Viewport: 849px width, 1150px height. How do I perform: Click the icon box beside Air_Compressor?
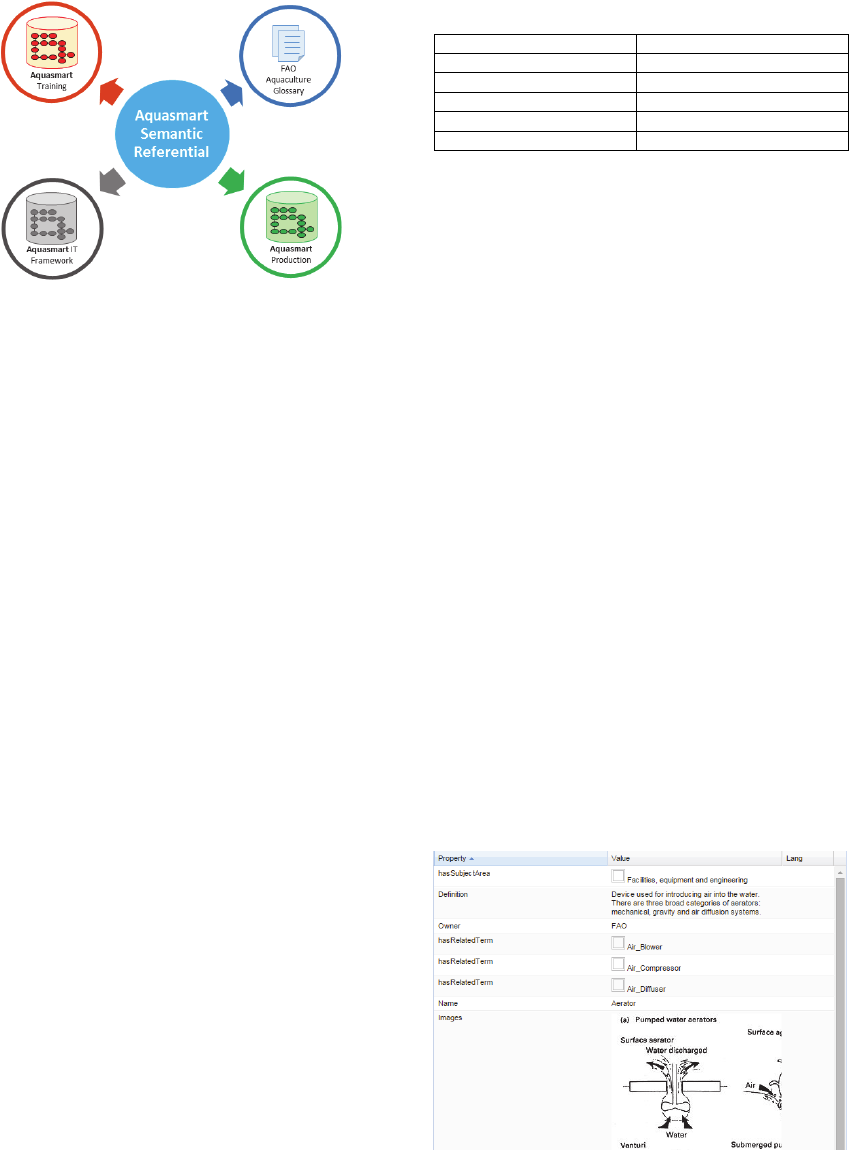pyautogui.click(x=618, y=964)
